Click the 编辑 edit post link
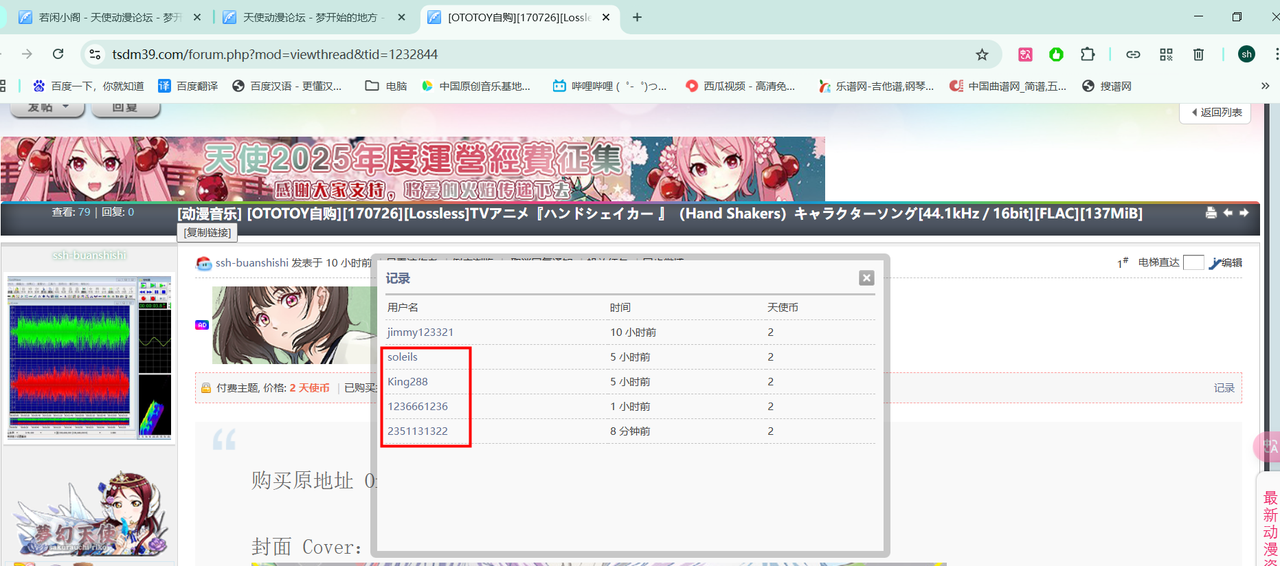 click(x=1230, y=263)
